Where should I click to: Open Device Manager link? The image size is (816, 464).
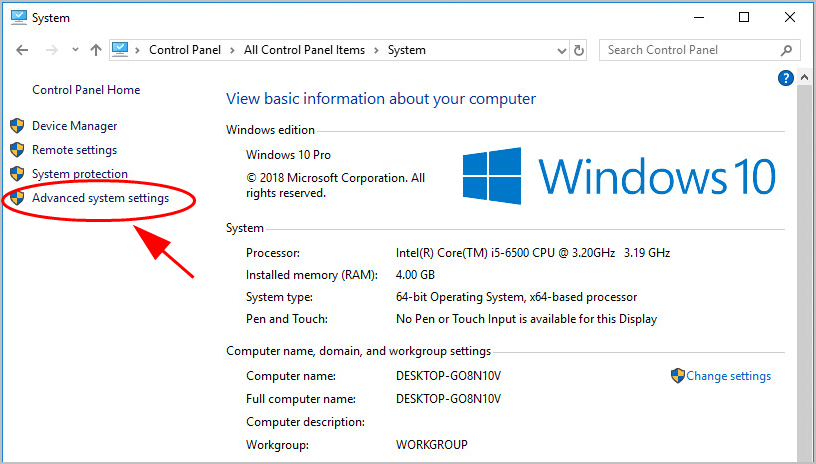click(x=74, y=126)
